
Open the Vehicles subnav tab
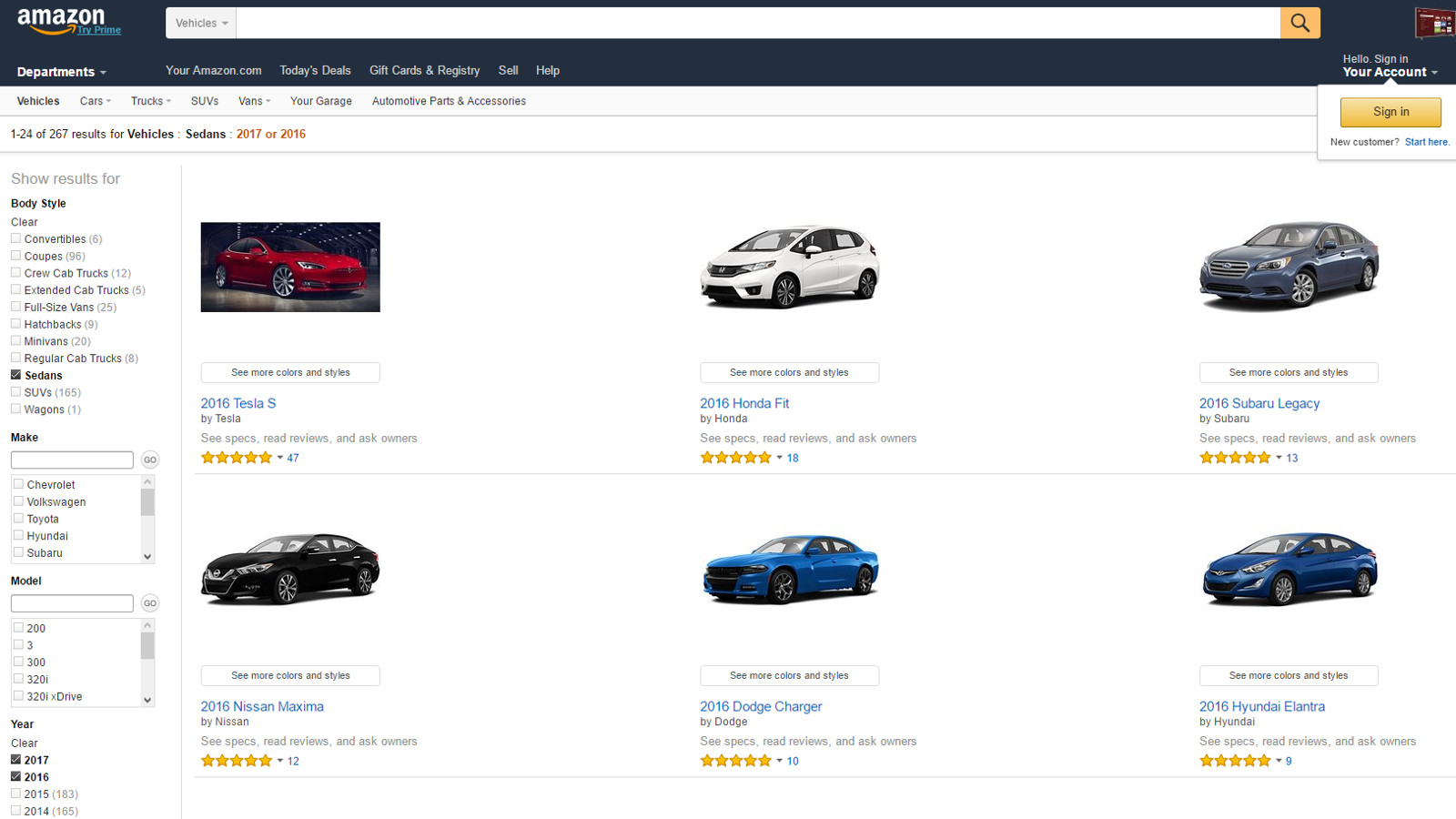38,101
